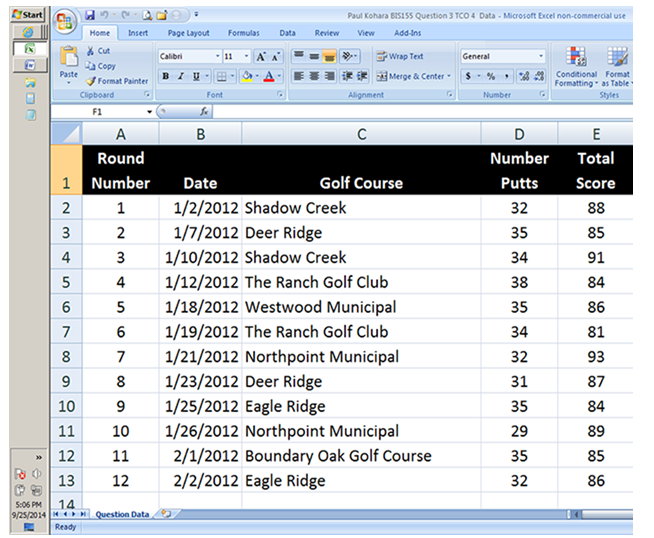Switch to the Insert tab

pyautogui.click(x=138, y=33)
